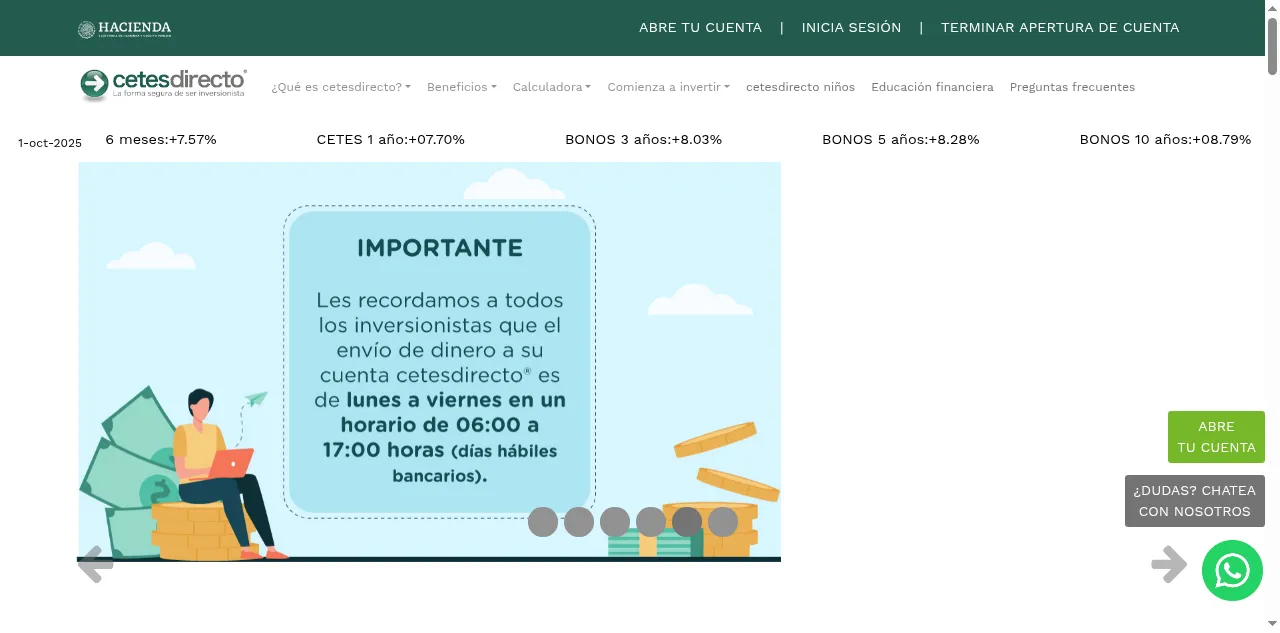The width and height of the screenshot is (1280, 633).
Task: Click the 6 meses rate text
Action: click(x=161, y=140)
